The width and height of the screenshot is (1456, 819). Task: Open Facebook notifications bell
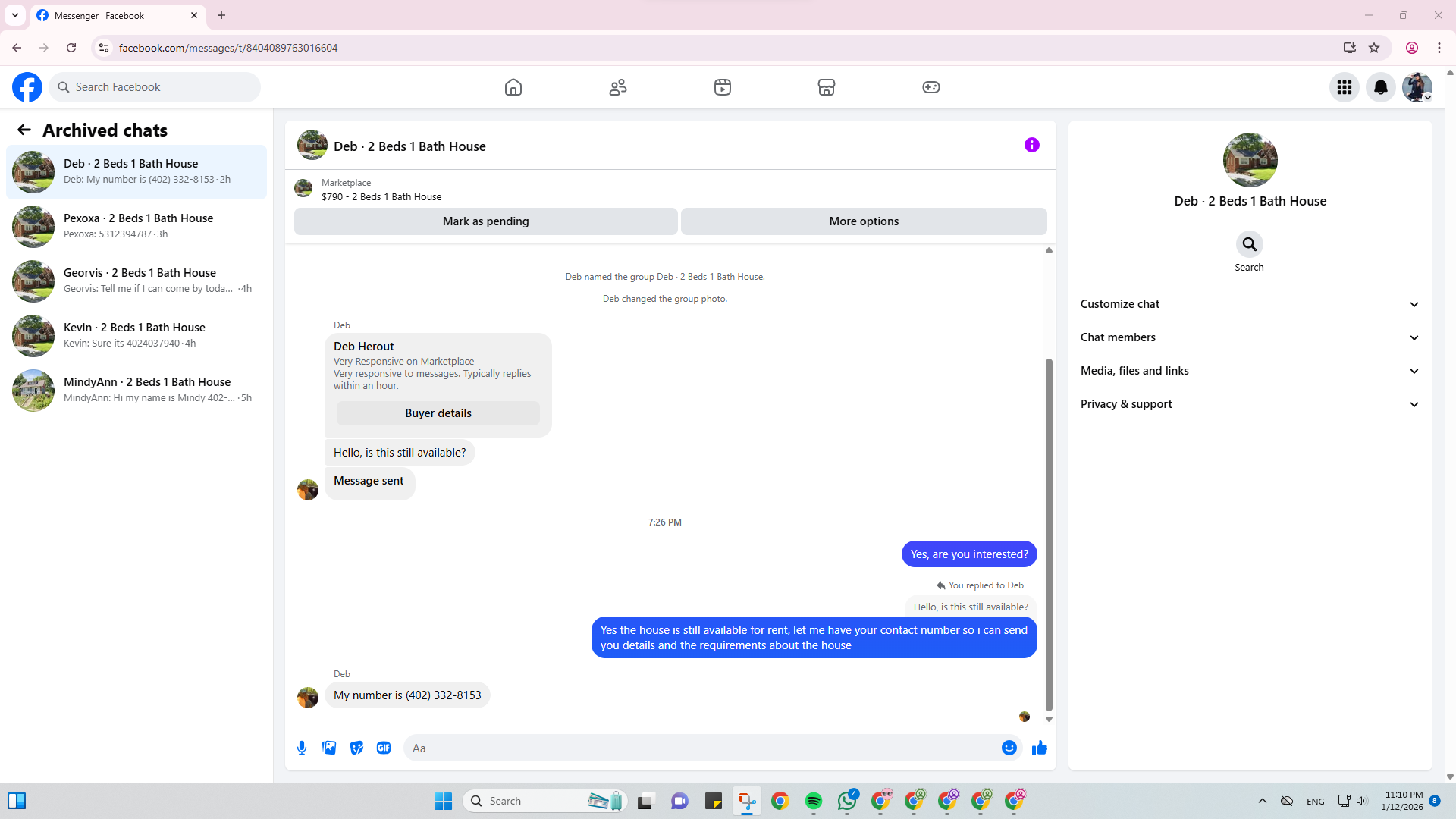[x=1380, y=87]
